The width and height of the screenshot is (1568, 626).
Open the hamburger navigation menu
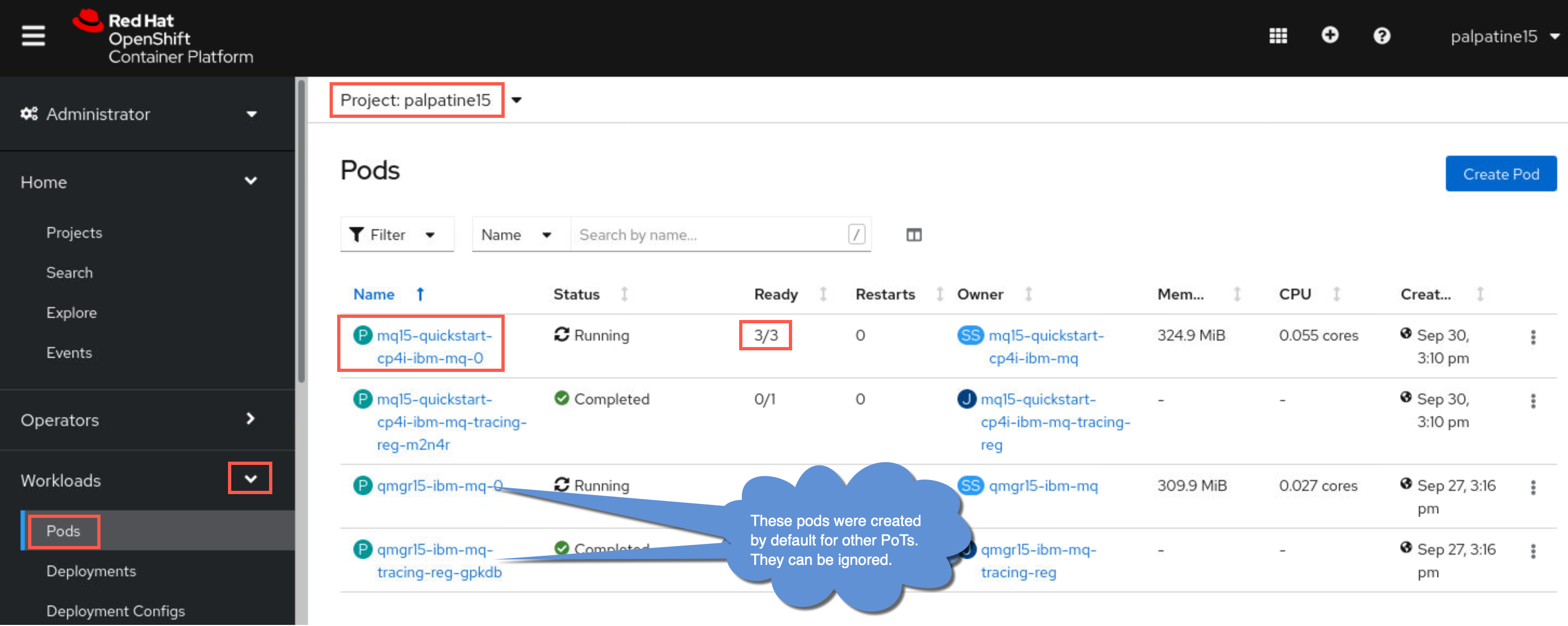click(33, 35)
